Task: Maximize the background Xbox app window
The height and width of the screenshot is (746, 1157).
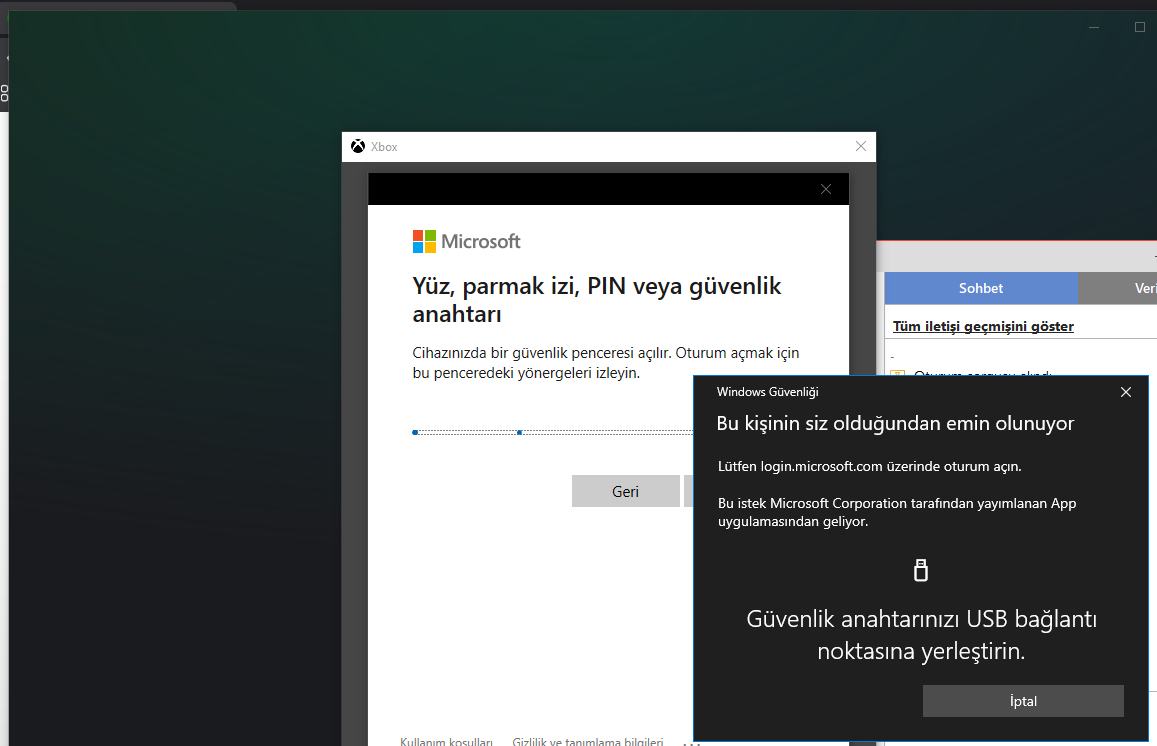Action: (1139, 27)
